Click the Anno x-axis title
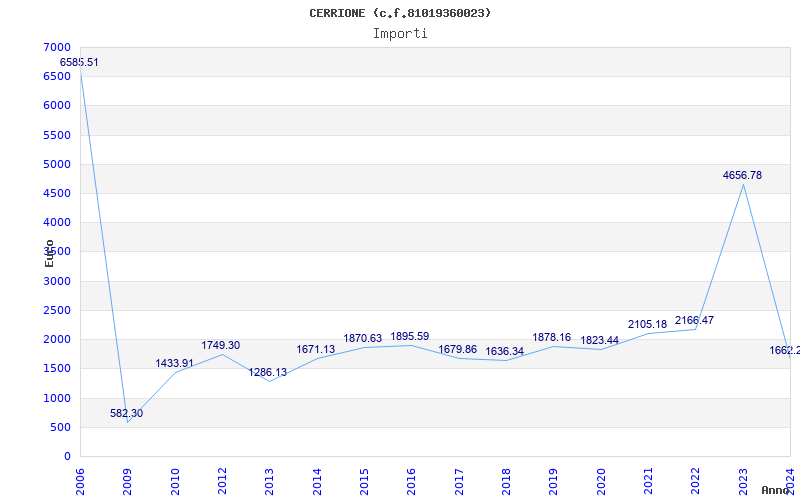 (775, 490)
